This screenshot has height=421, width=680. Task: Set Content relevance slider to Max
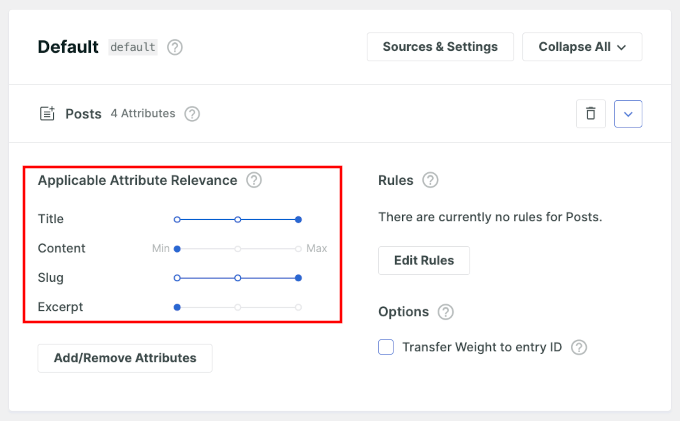(298, 248)
